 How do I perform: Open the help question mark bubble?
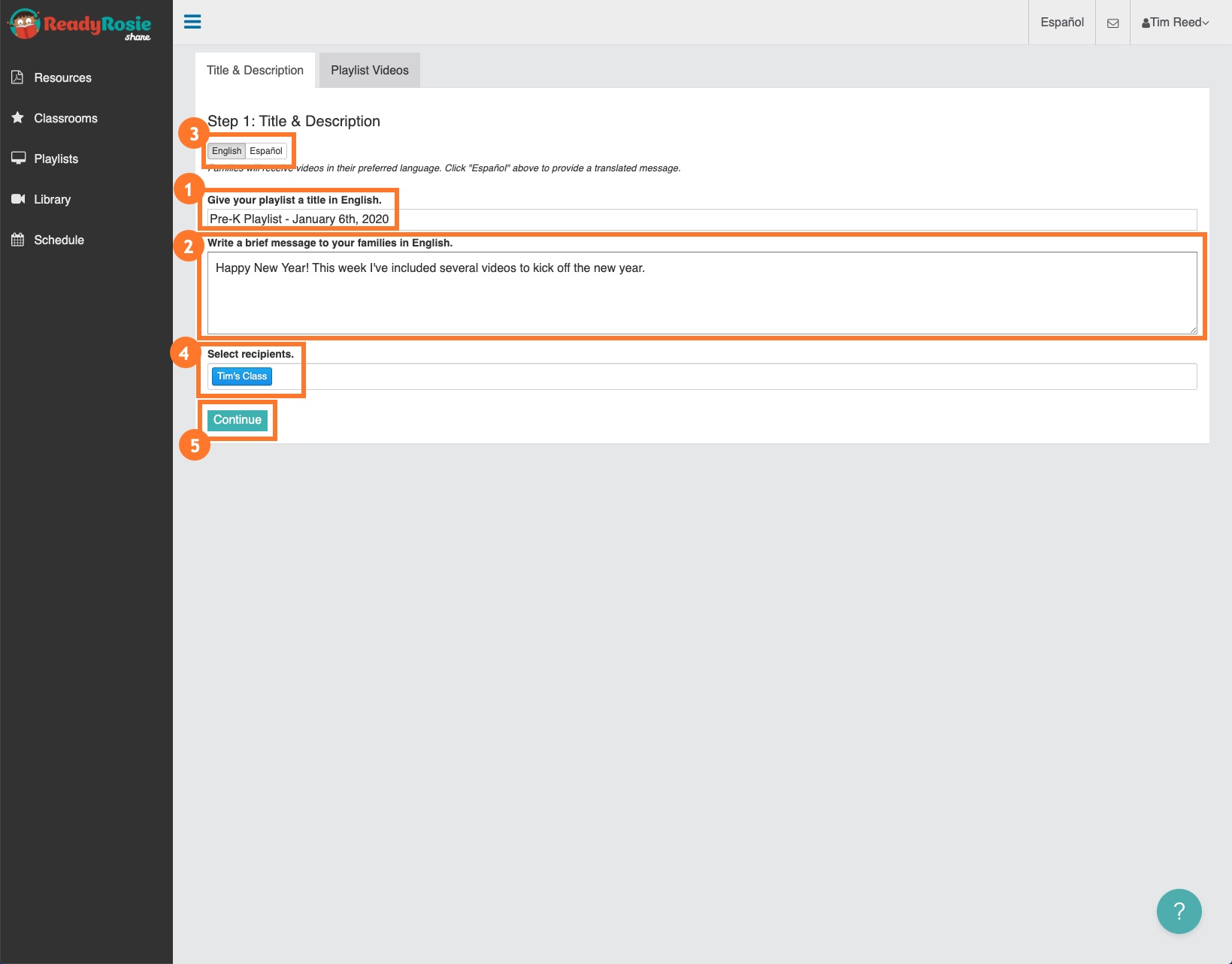tap(1178, 911)
